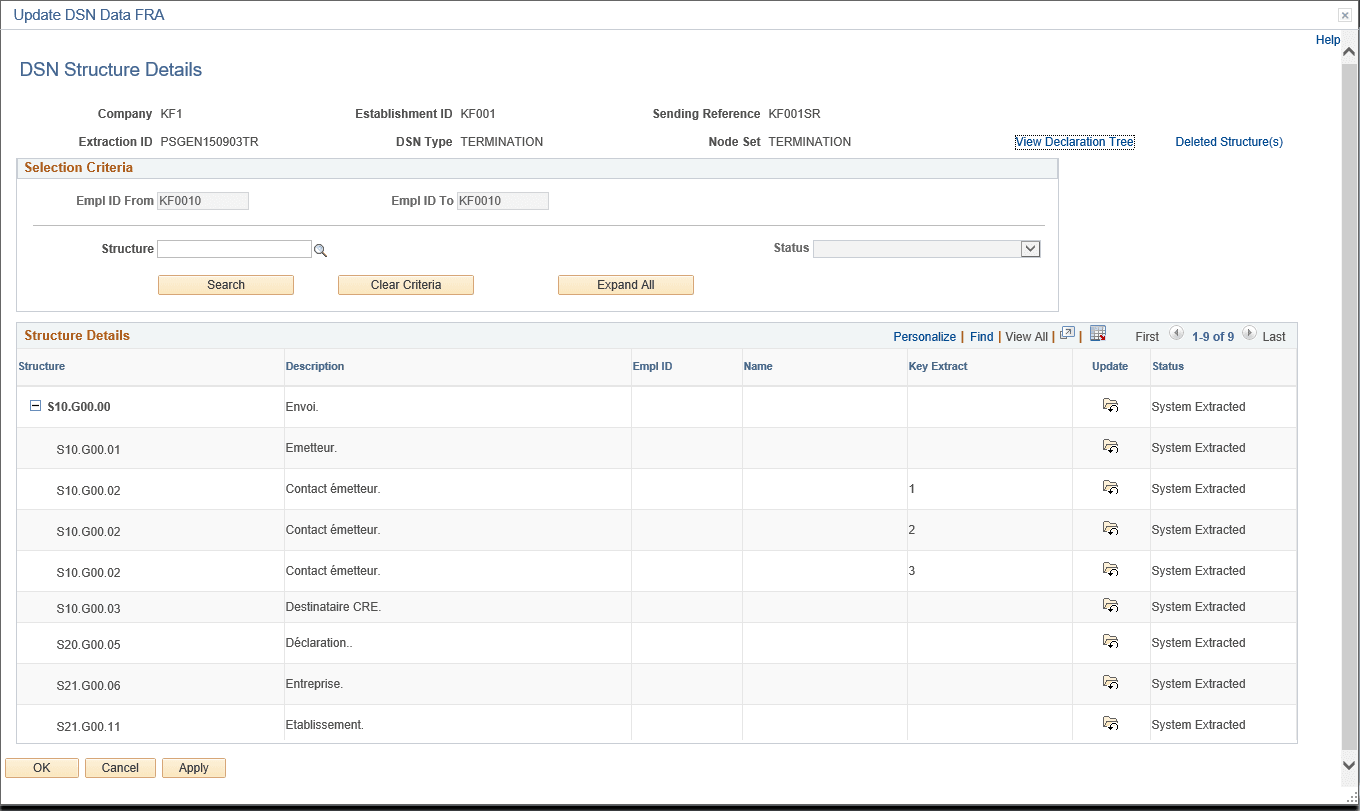Click the Clear Criteria button

click(406, 285)
